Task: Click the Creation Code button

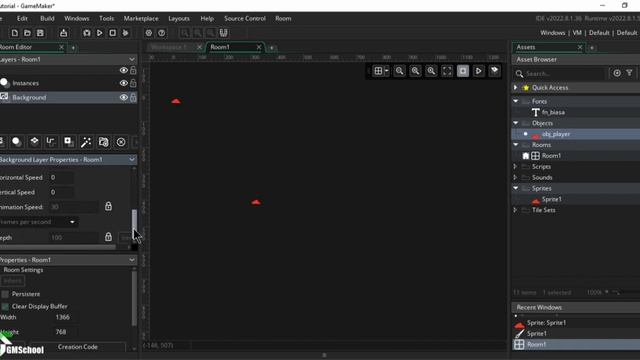Action: click(x=78, y=347)
